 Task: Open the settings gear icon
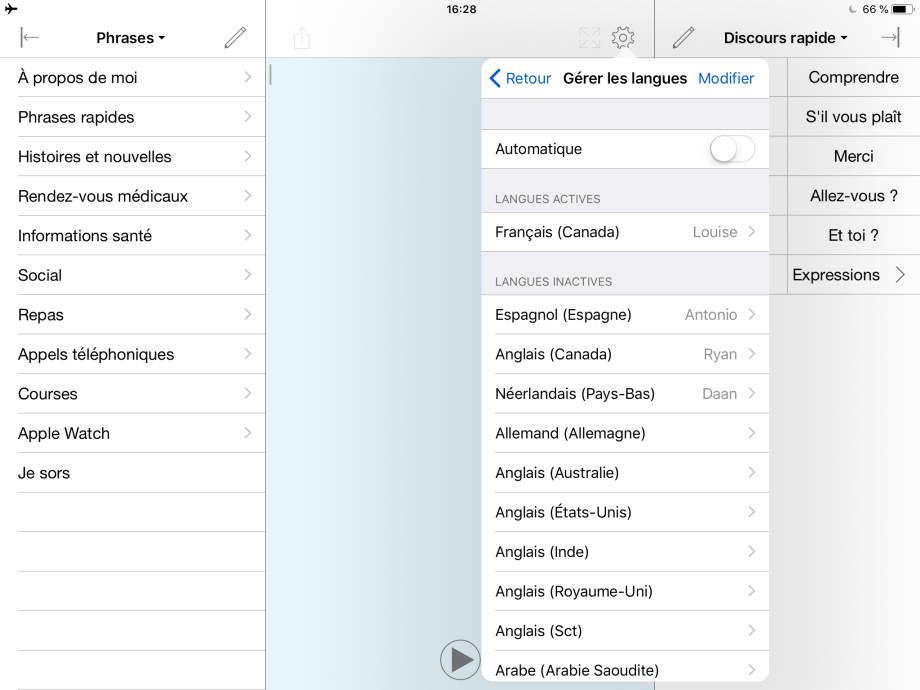pos(623,38)
